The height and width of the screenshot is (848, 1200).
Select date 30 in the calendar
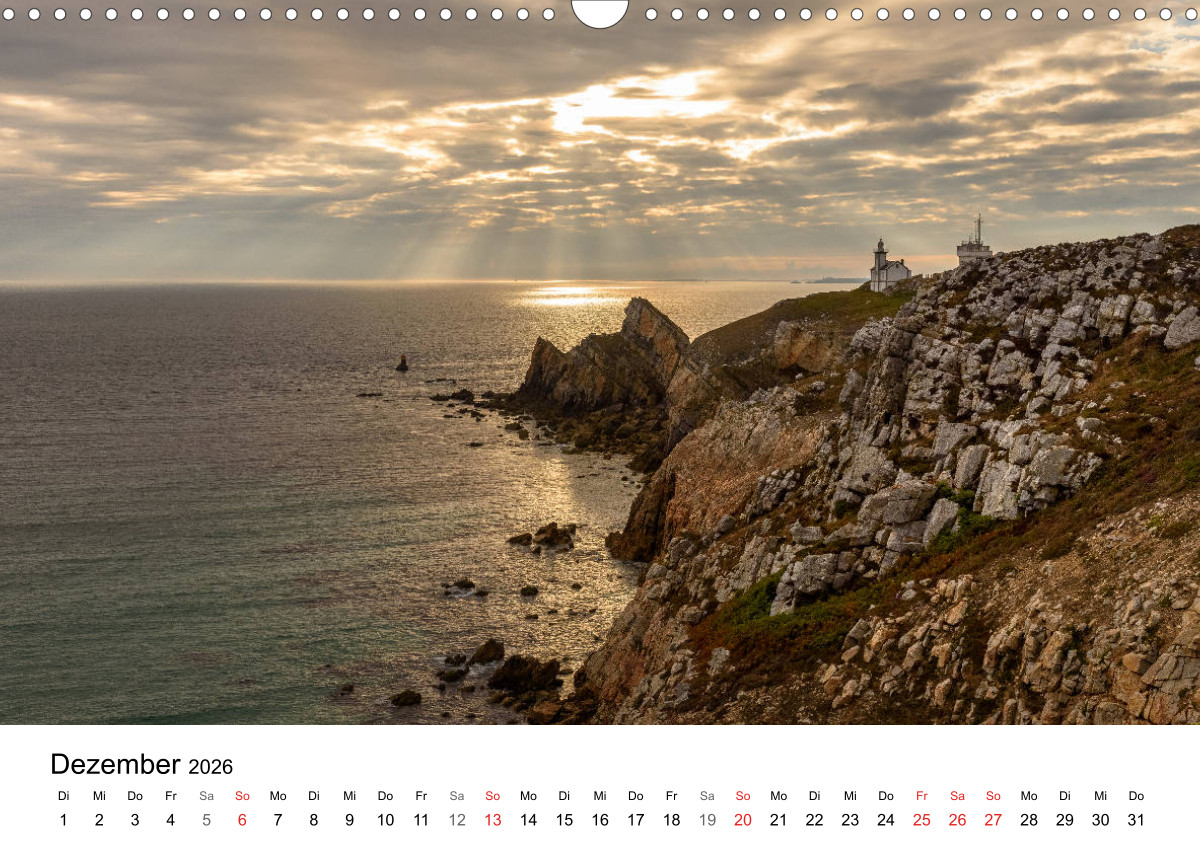[1100, 820]
